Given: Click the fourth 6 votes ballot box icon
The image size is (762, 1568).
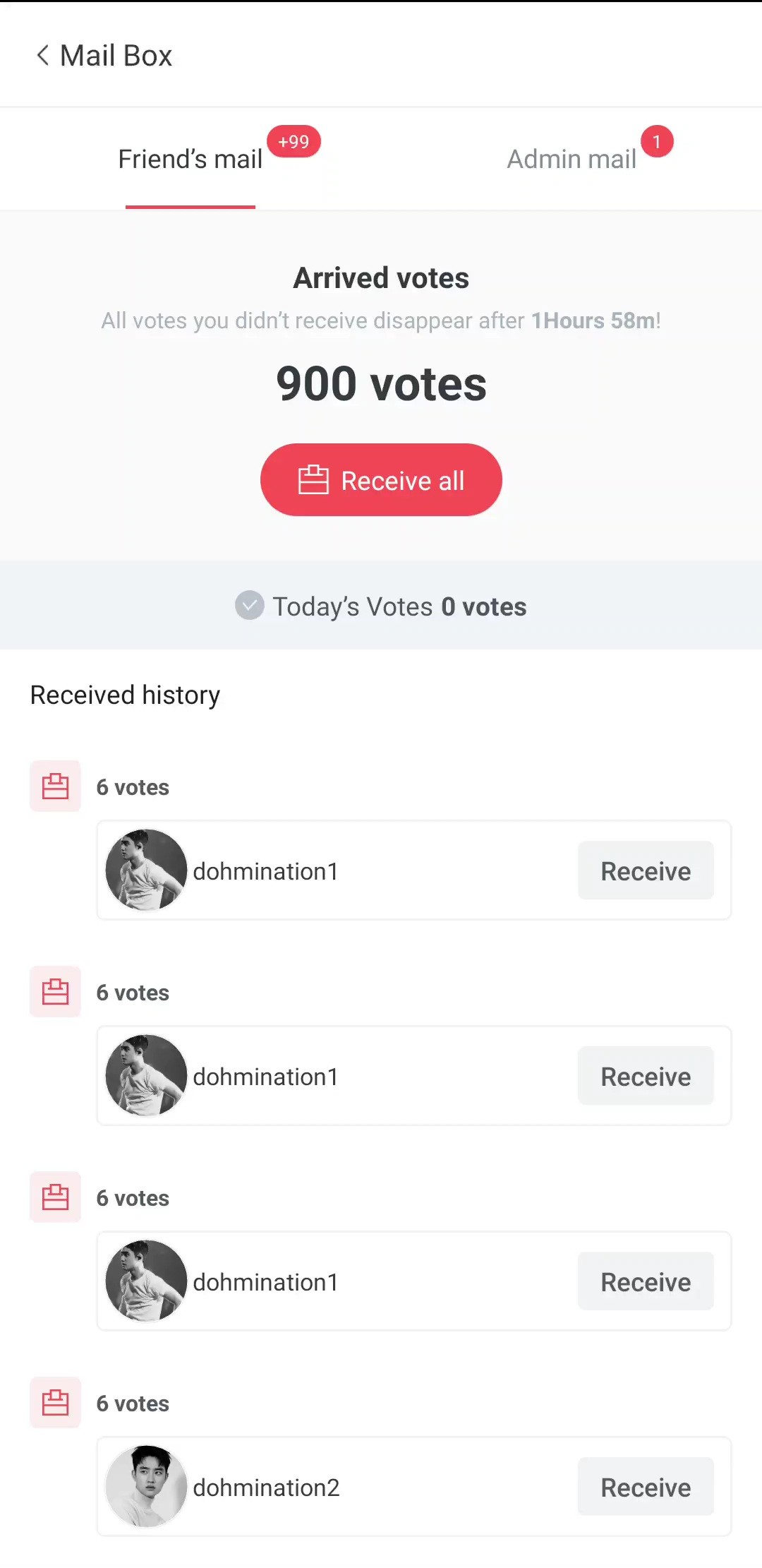Looking at the screenshot, I should 55,1402.
